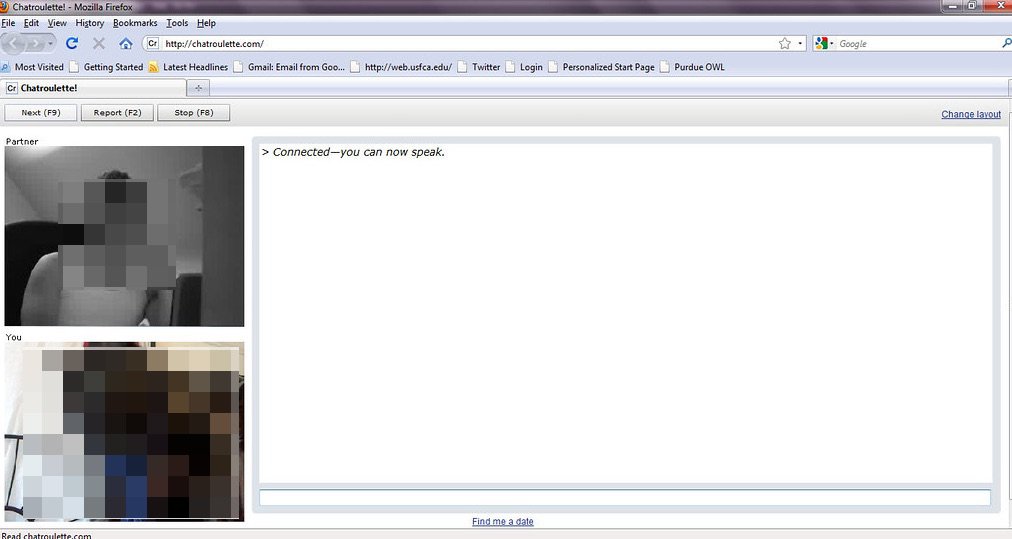The image size is (1012, 539).
Task: Click the Firefox forward arrow button
Action: click(x=35, y=44)
